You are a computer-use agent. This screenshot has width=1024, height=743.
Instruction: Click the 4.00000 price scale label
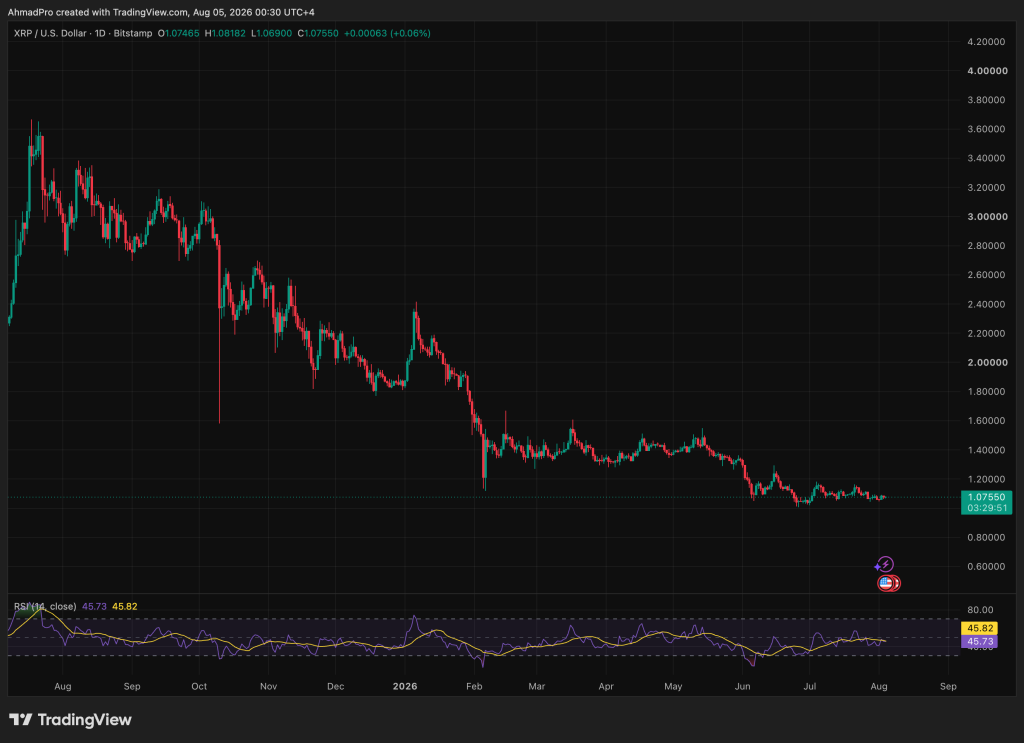pyautogui.click(x=987, y=71)
